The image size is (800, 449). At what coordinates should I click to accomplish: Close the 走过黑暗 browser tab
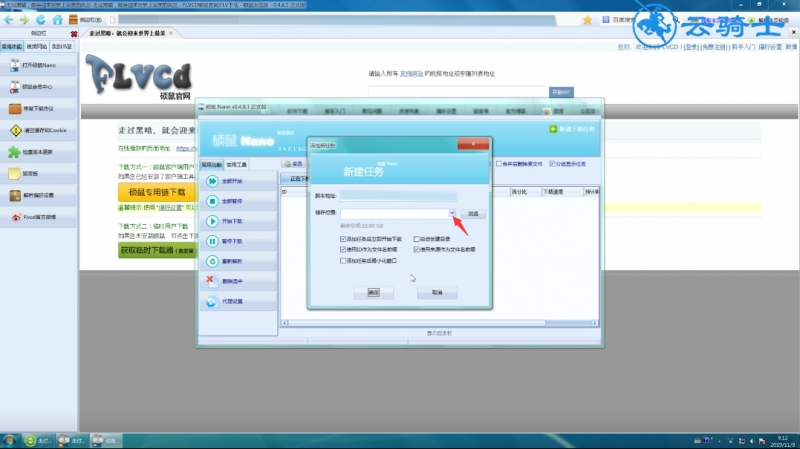coord(171,33)
